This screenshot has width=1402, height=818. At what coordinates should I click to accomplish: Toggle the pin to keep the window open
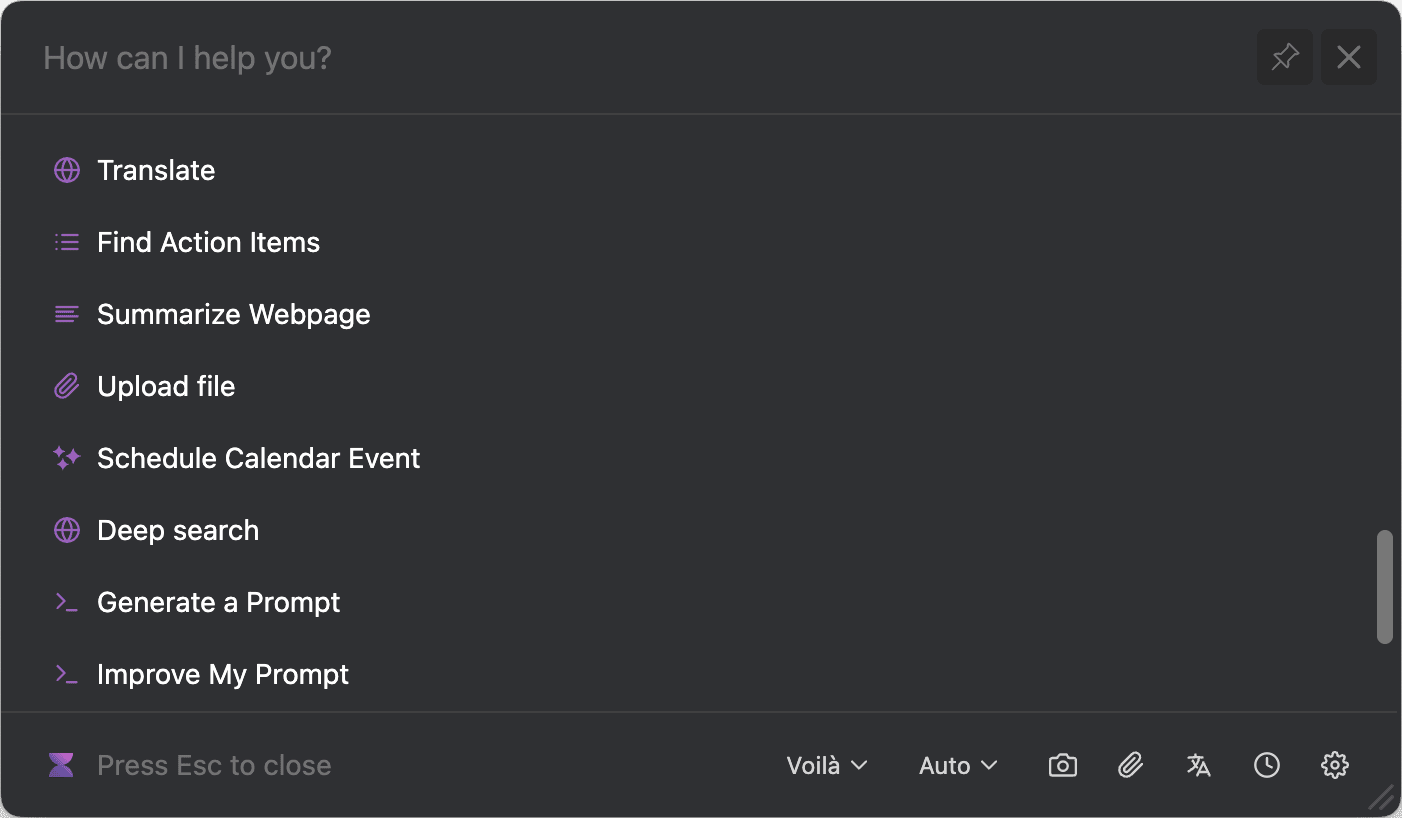(1284, 57)
